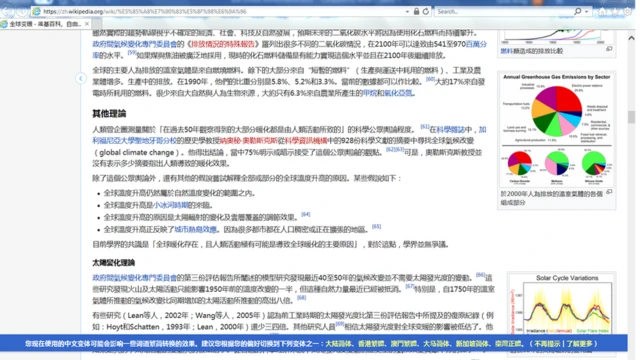Dismiss the banner with 不再提示
640x360 pixels.
(x=547, y=344)
